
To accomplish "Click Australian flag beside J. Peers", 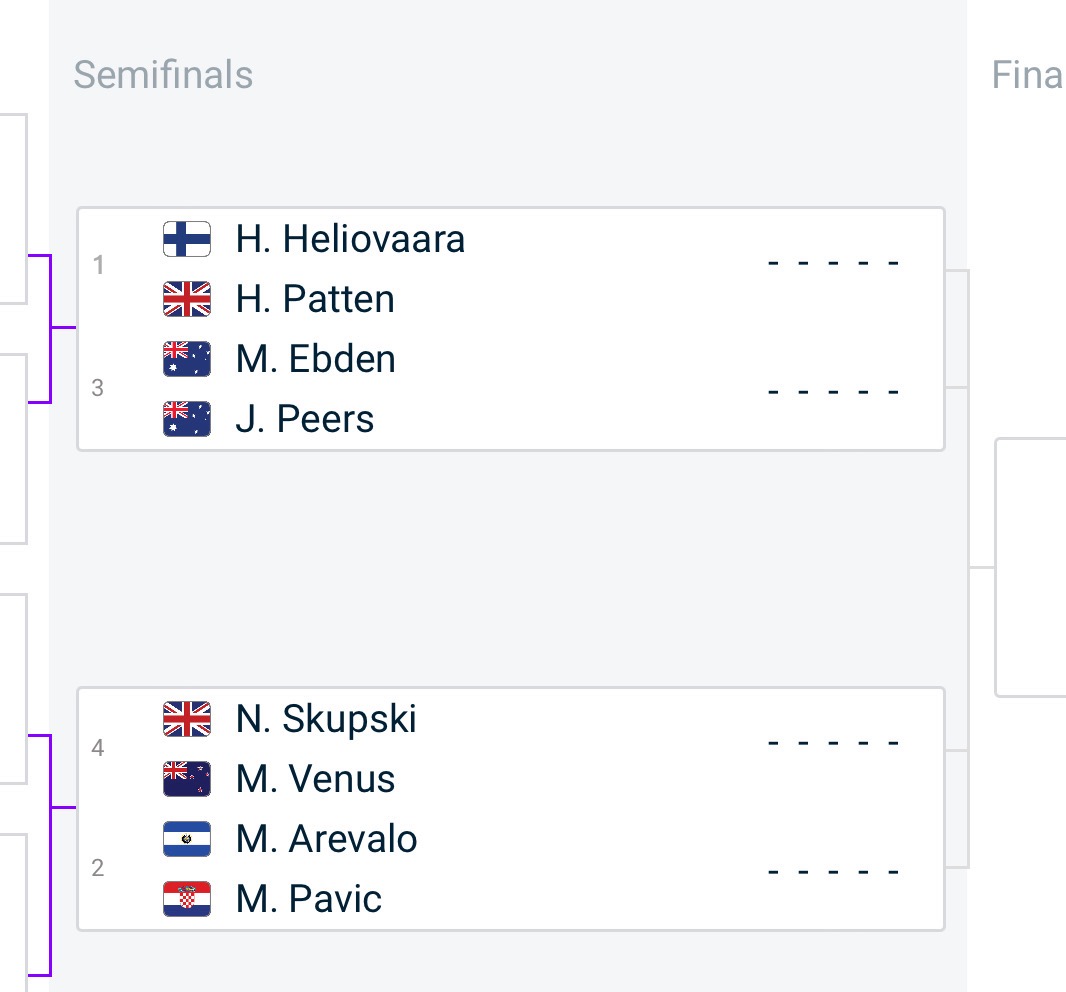I will [x=187, y=419].
